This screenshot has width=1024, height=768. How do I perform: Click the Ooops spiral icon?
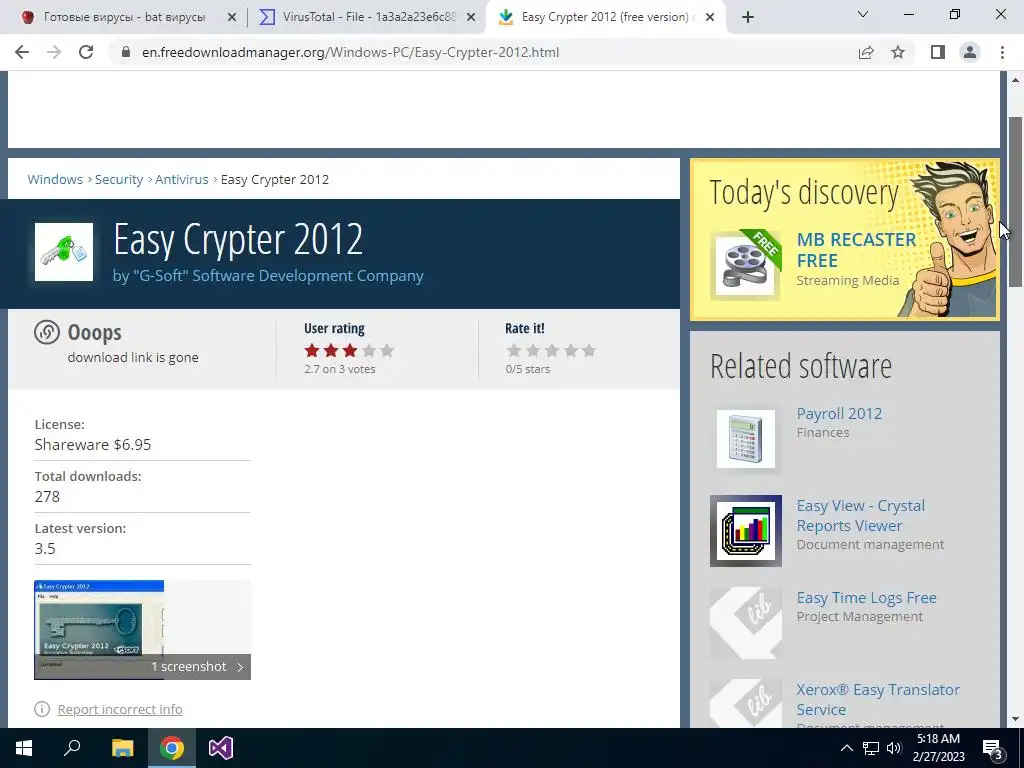click(x=47, y=332)
